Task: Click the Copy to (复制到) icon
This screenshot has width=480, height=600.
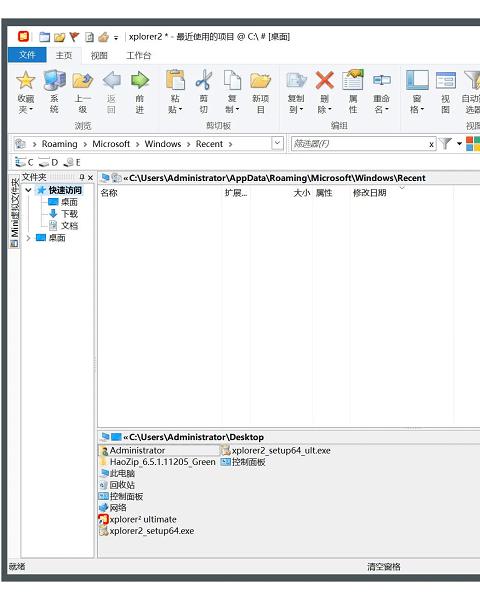Action: tap(296, 80)
